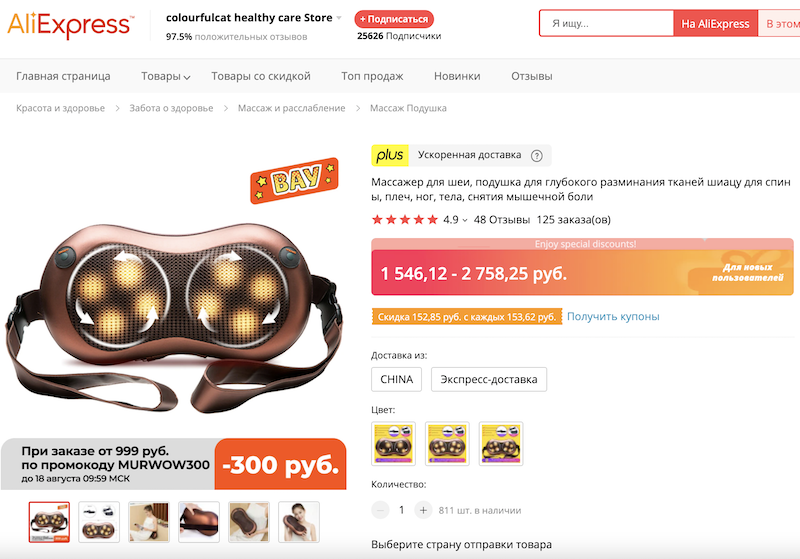Expand the store name dropdown arrow
The height and width of the screenshot is (559, 800).
(x=339, y=18)
